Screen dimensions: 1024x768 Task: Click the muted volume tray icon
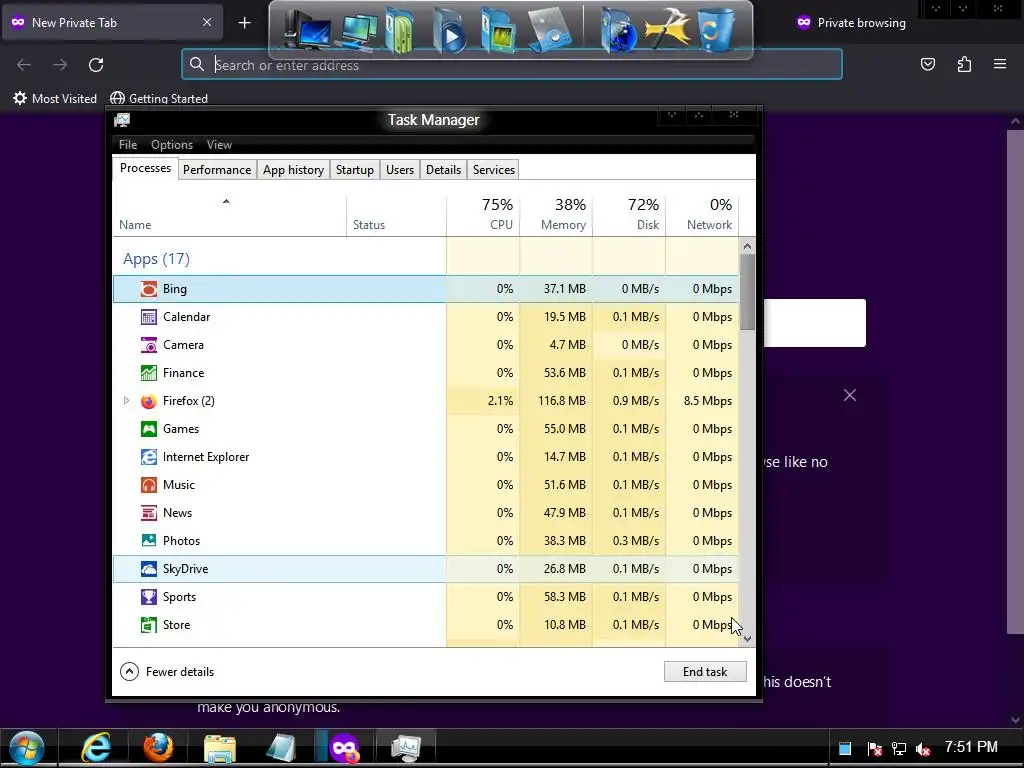click(923, 749)
